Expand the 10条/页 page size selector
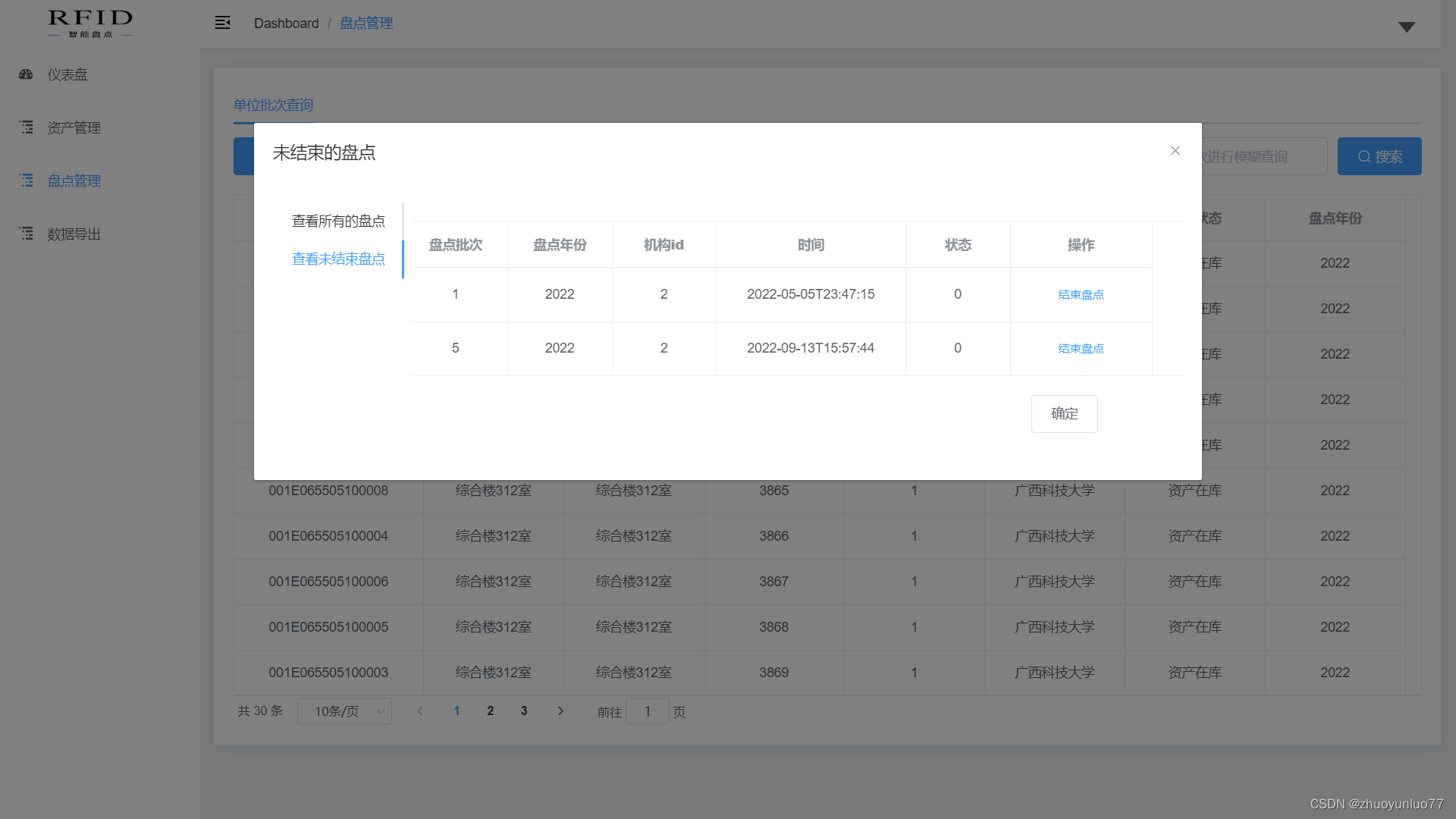1456x819 pixels. (x=344, y=711)
